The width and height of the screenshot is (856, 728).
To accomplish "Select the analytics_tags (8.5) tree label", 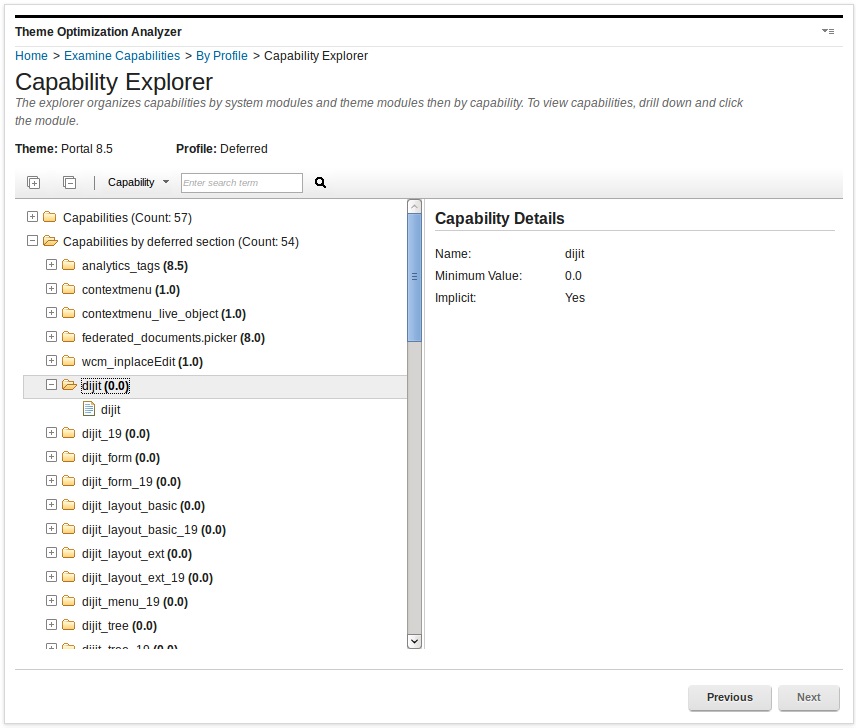I will coord(135,266).
